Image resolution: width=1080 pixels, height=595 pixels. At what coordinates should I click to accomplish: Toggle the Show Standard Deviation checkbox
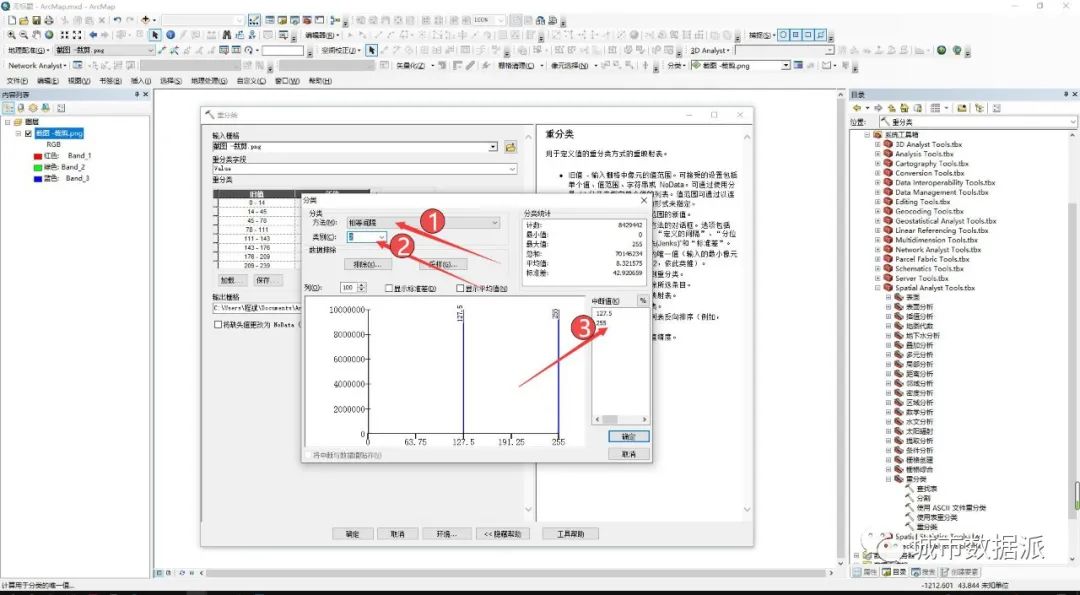389,288
